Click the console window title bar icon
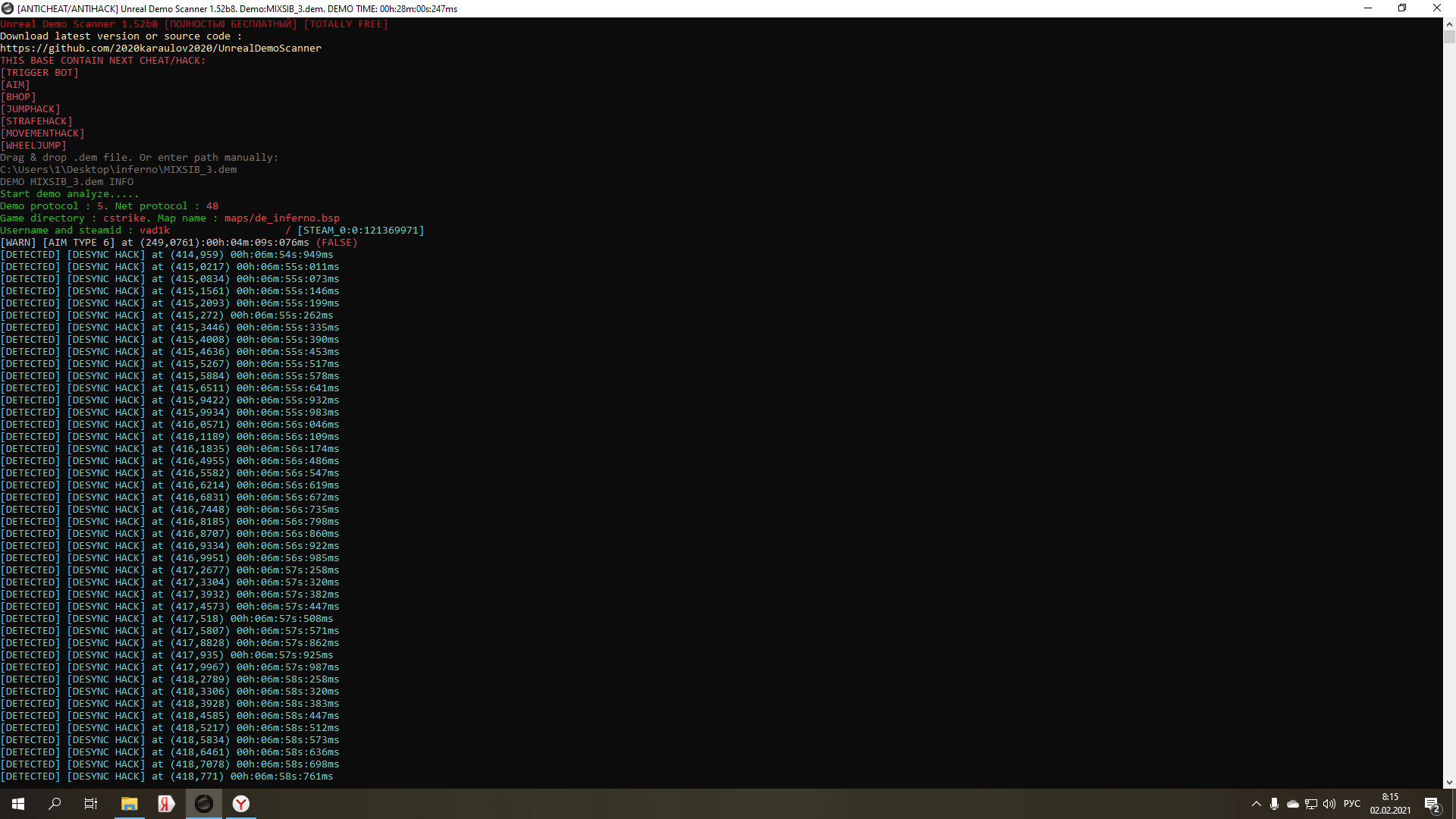The image size is (1456, 819). 8,8
